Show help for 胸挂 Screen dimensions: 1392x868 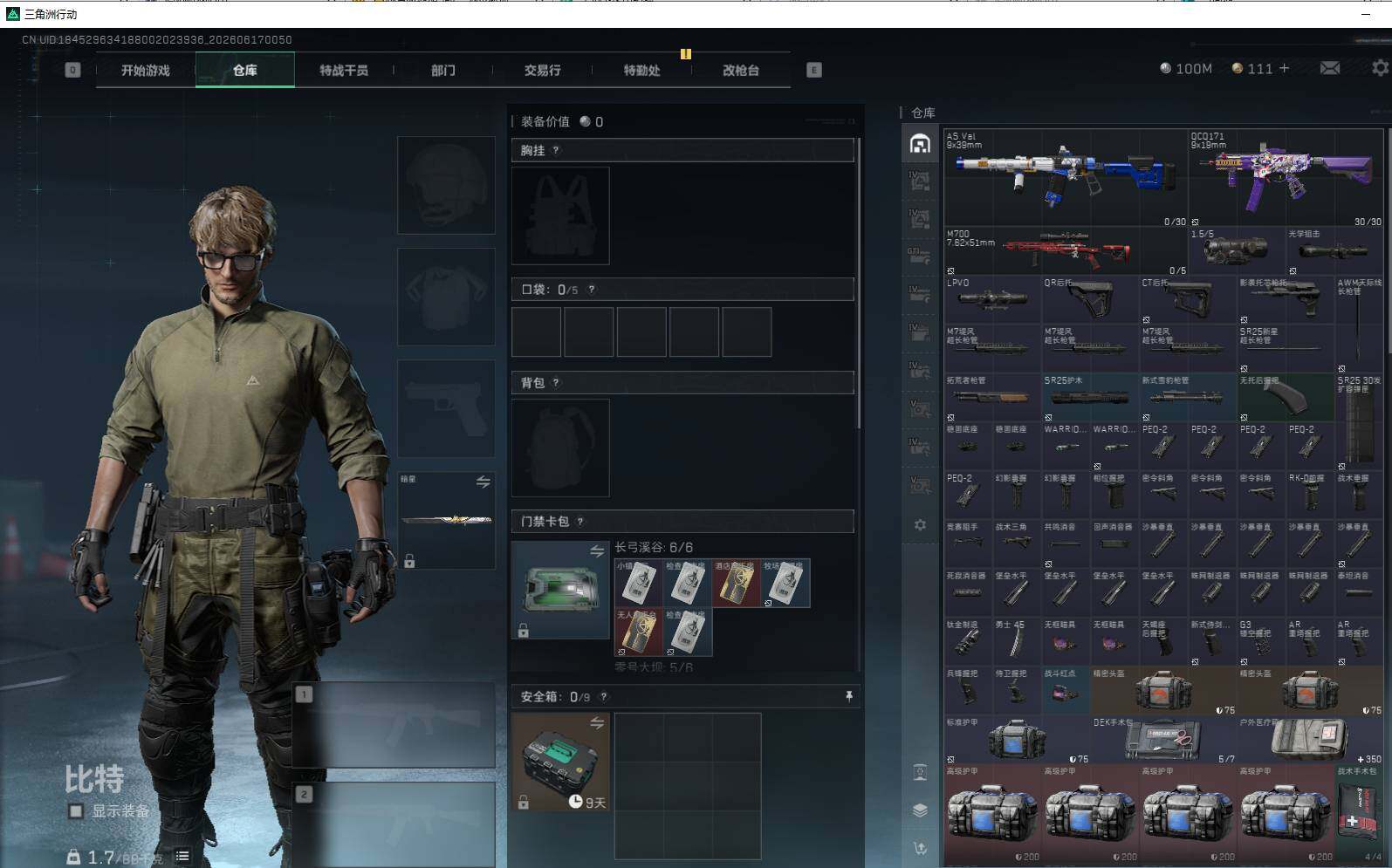tap(556, 150)
